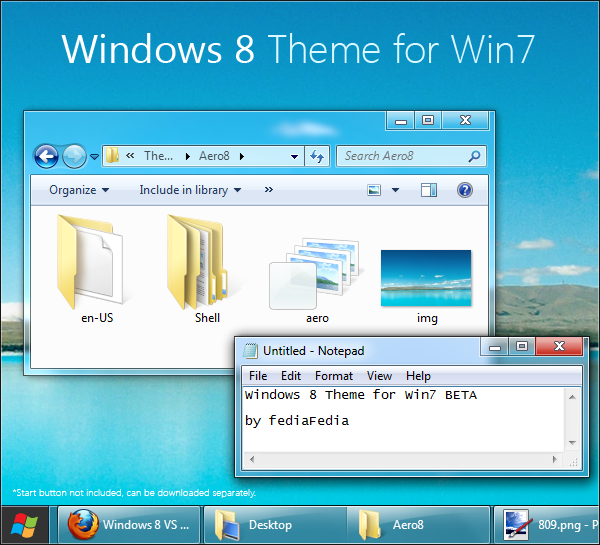Minimize the Explorer window
Image resolution: width=600 pixels, height=545 pixels.
click(x=400, y=121)
